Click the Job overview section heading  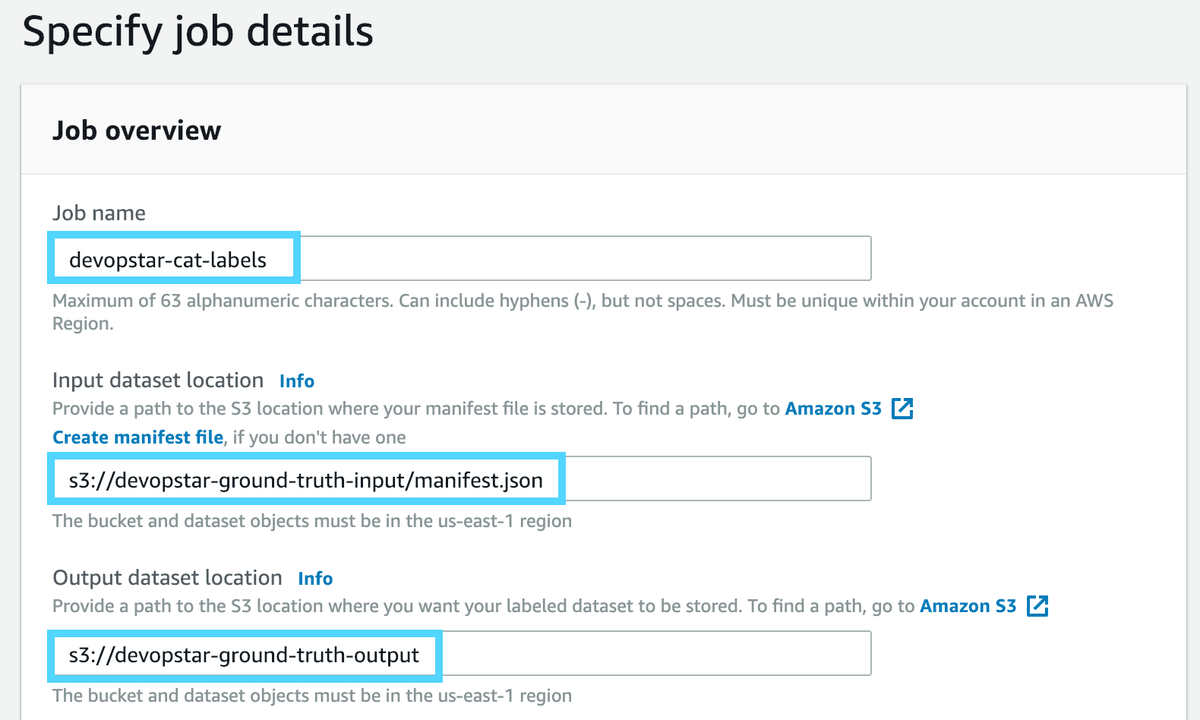point(136,131)
